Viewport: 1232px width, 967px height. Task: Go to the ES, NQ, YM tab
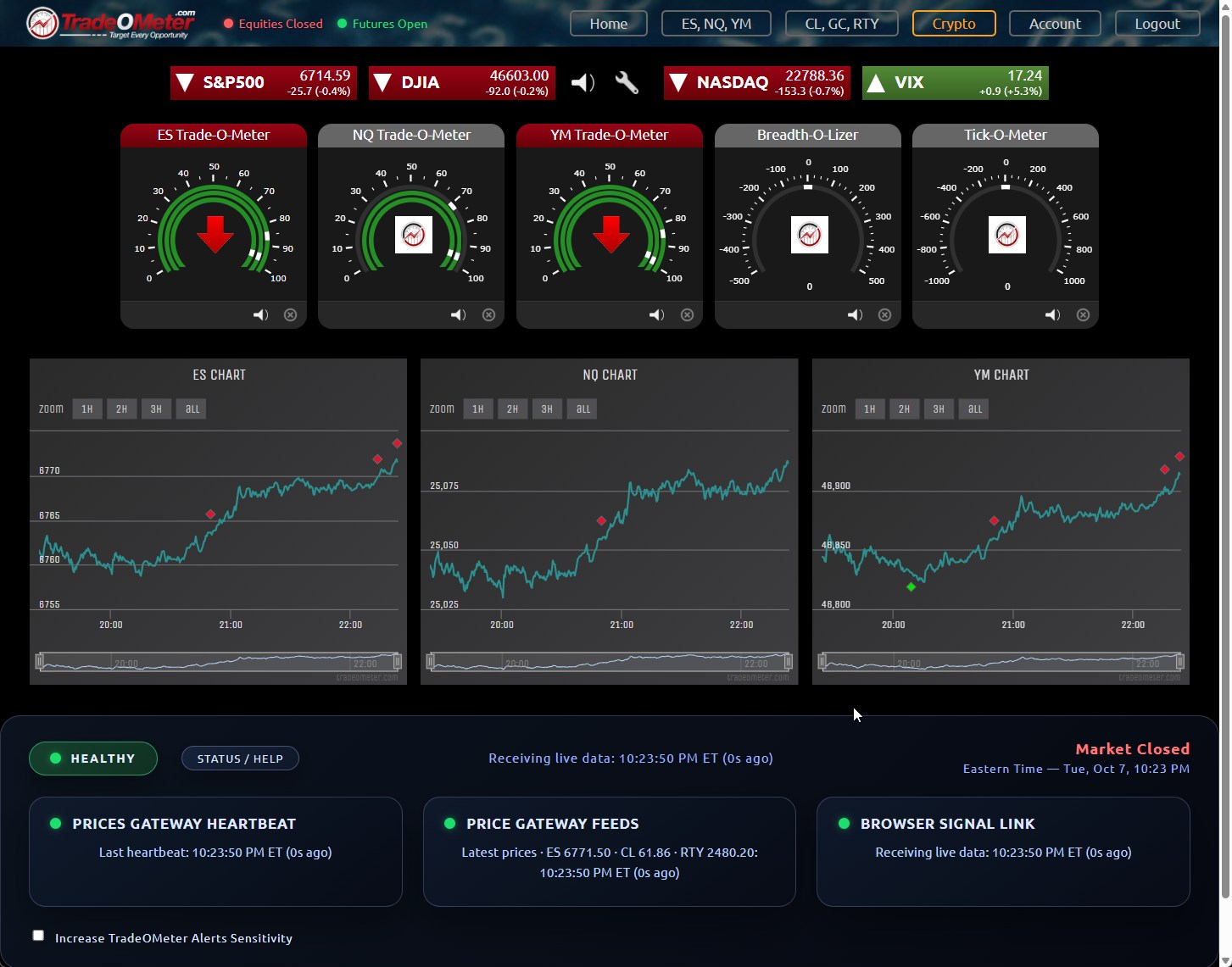point(716,24)
